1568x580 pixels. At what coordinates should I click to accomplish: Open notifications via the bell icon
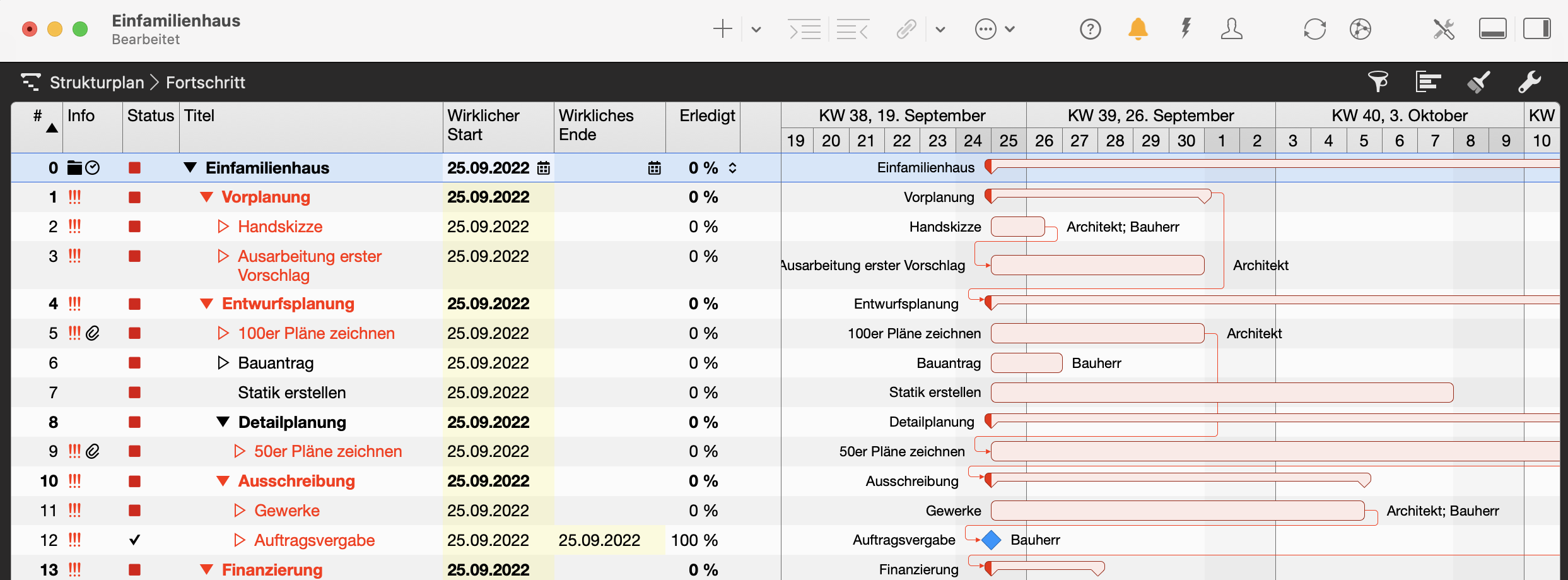click(x=1138, y=29)
